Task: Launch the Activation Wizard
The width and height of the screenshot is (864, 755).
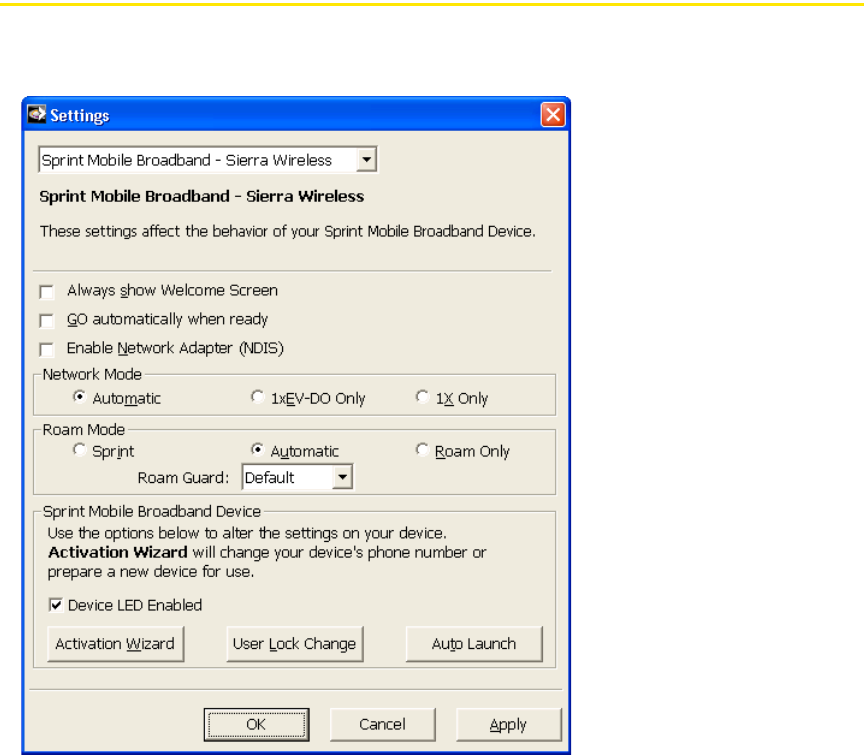Action: [x=115, y=644]
